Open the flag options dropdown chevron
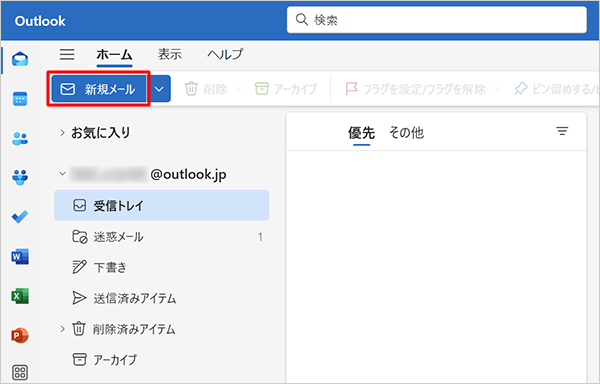The width and height of the screenshot is (600, 384). click(x=497, y=89)
